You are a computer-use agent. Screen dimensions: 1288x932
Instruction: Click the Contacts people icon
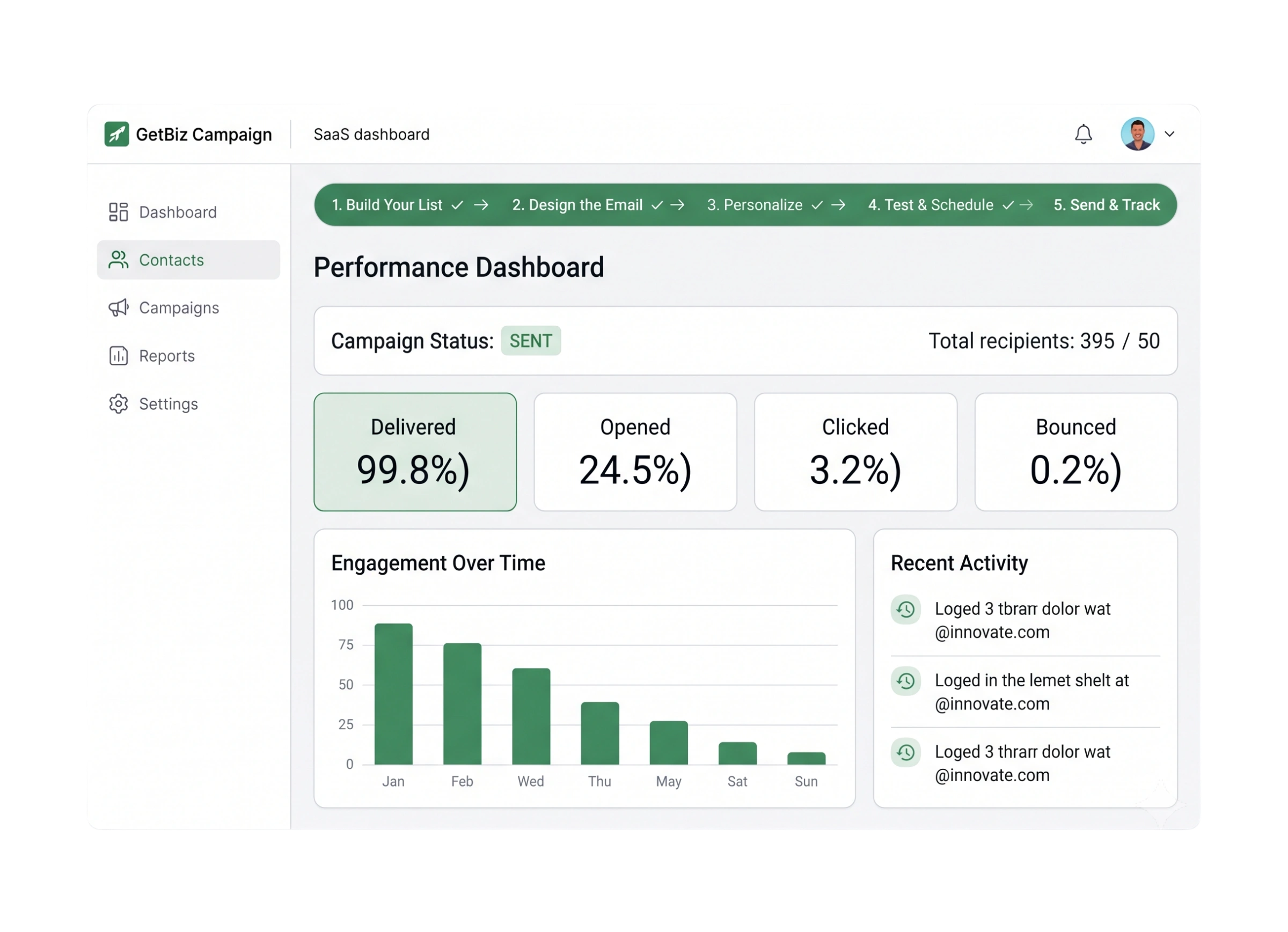(118, 260)
